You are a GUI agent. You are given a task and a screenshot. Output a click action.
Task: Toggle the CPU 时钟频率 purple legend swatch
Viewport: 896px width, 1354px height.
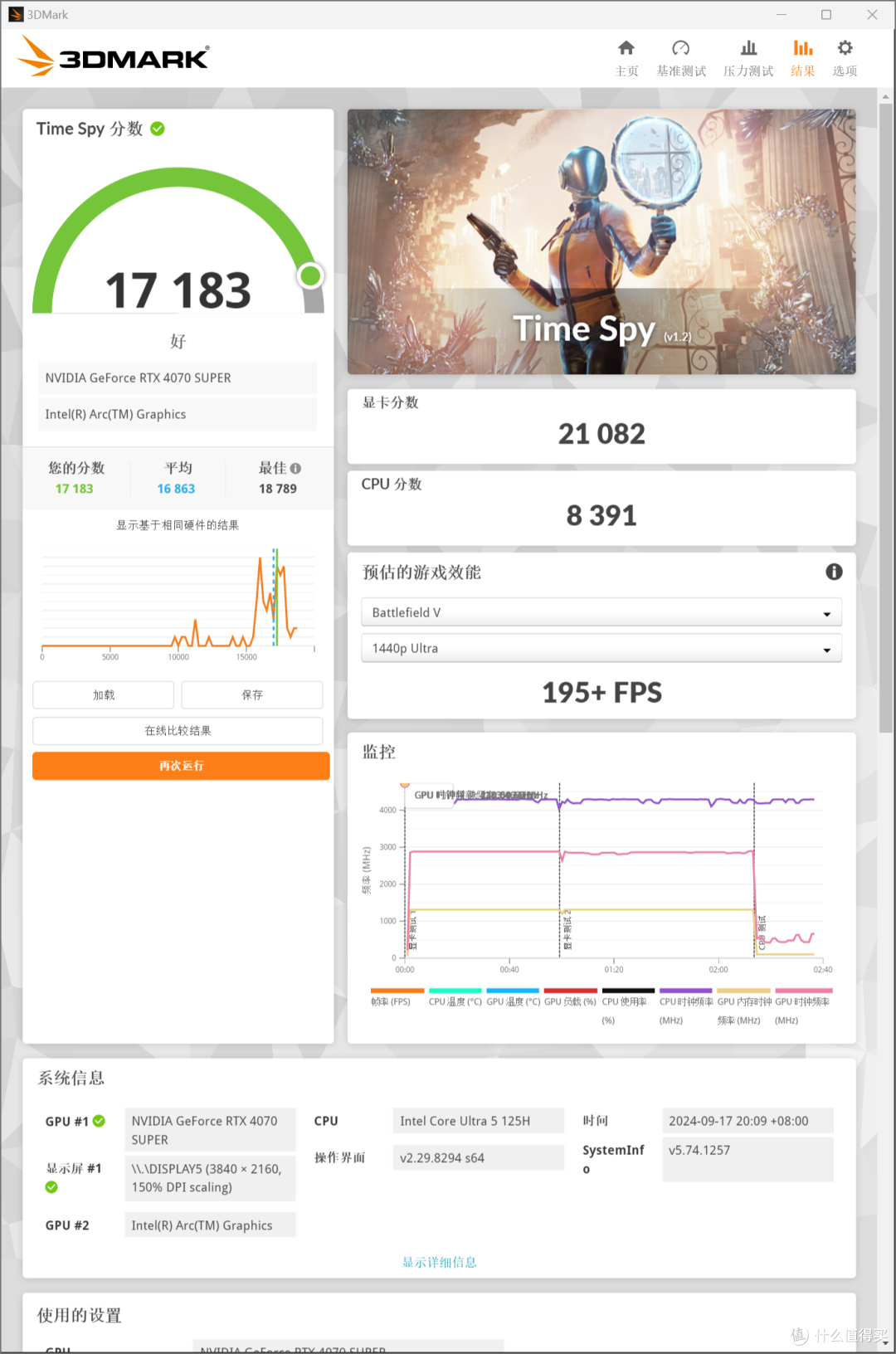click(686, 991)
